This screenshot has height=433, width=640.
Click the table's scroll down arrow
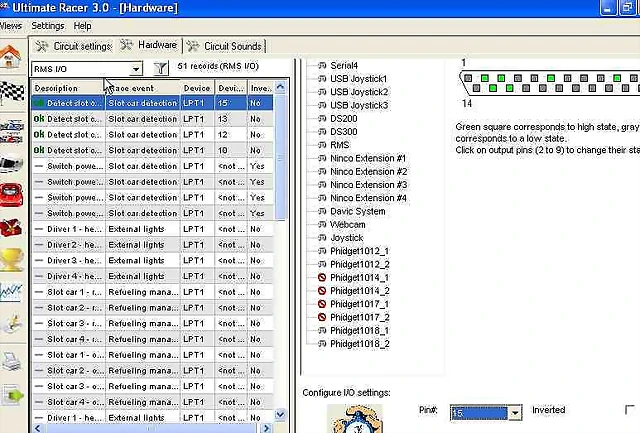pyautogui.click(x=280, y=415)
